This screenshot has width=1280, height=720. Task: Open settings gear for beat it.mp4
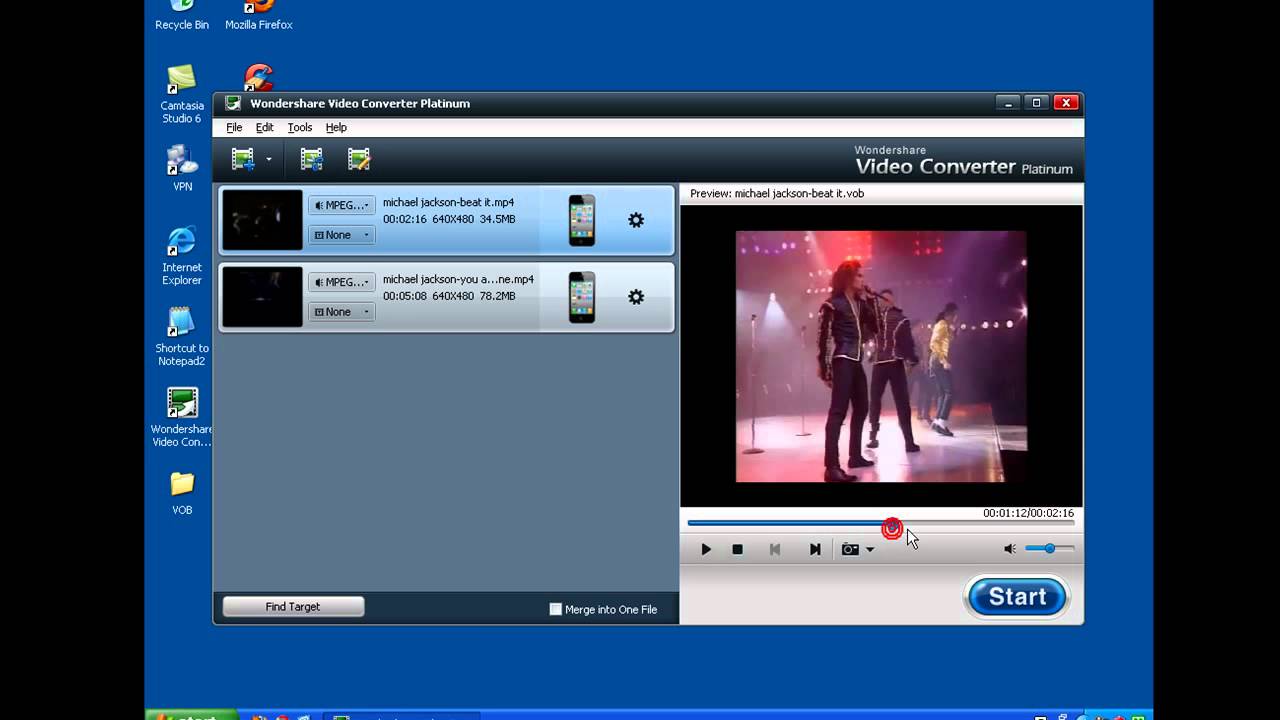(x=636, y=220)
